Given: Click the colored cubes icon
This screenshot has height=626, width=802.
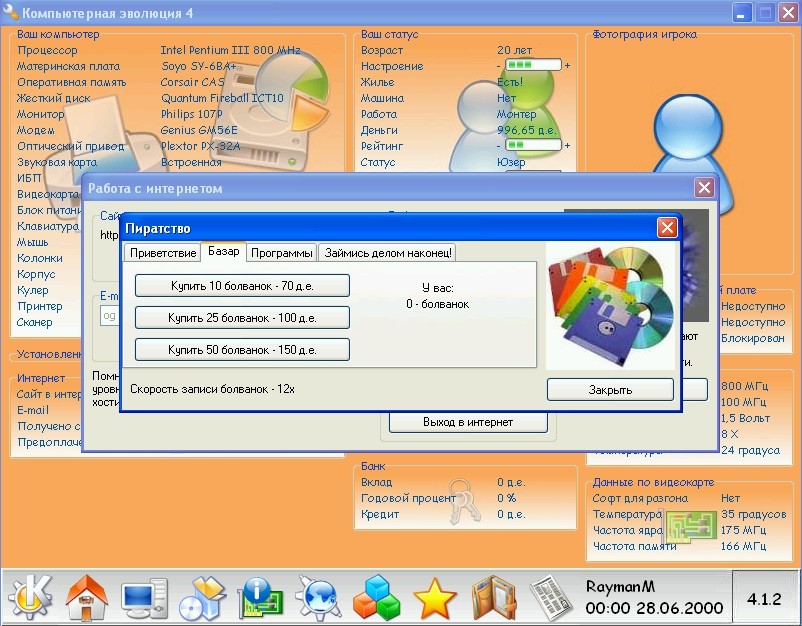Looking at the screenshot, I should click(376, 597).
